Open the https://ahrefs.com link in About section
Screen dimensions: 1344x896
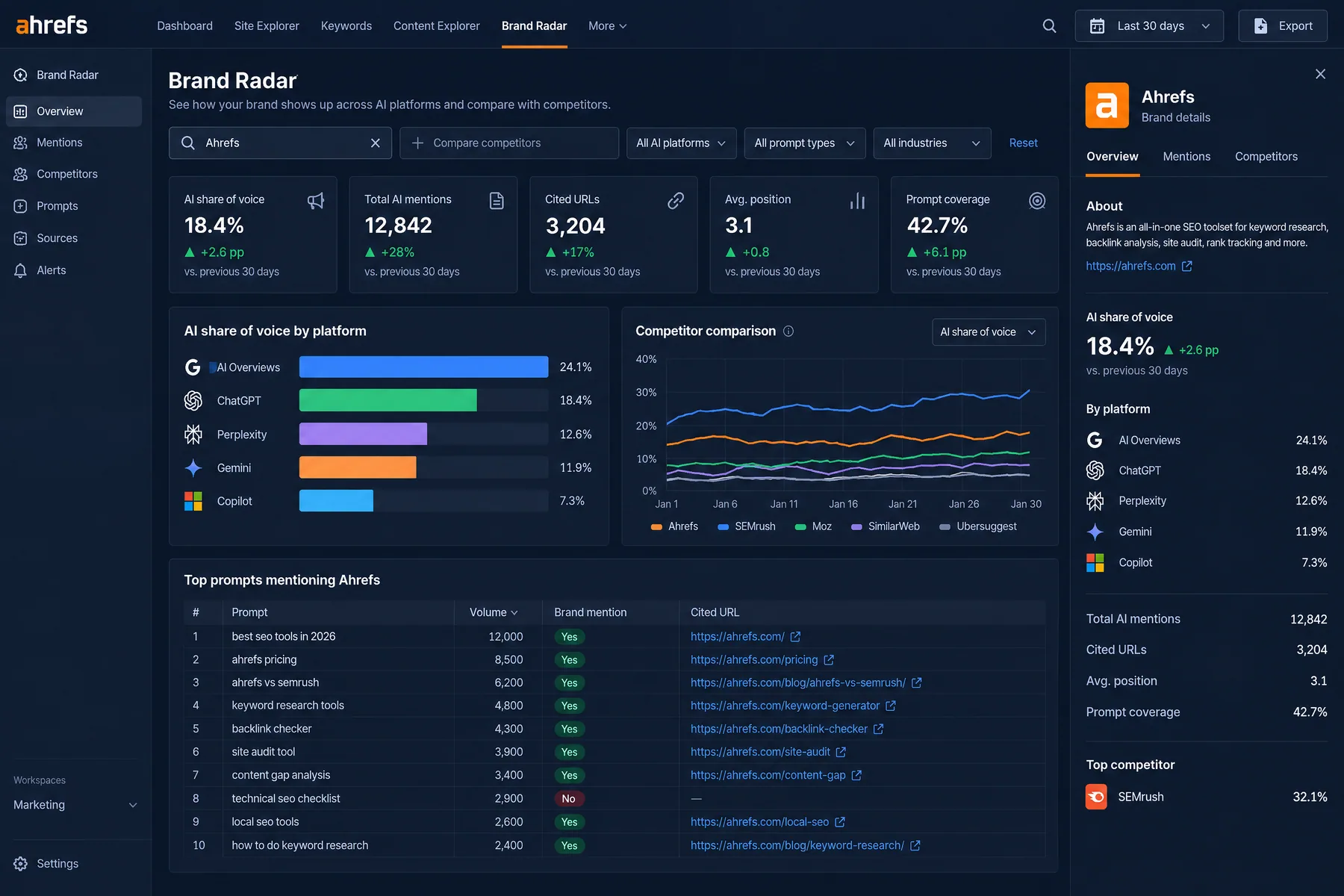click(x=1139, y=266)
